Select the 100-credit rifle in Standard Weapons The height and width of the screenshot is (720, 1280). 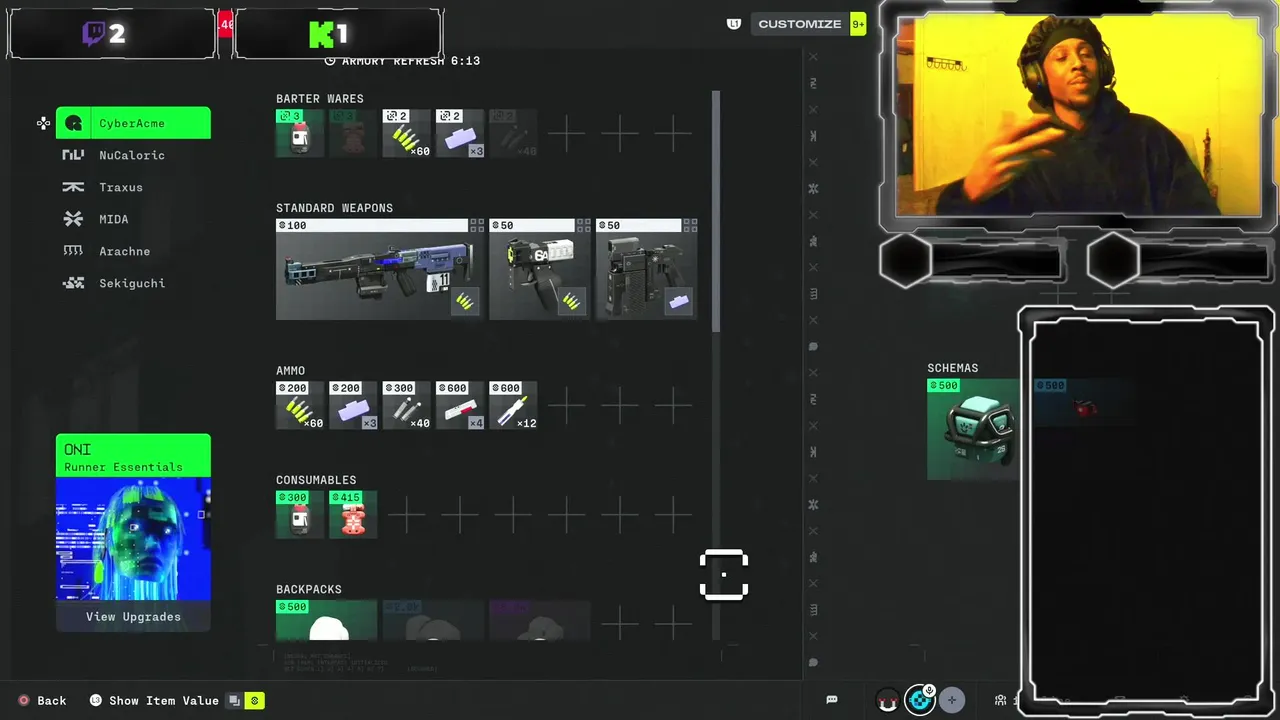[380, 270]
